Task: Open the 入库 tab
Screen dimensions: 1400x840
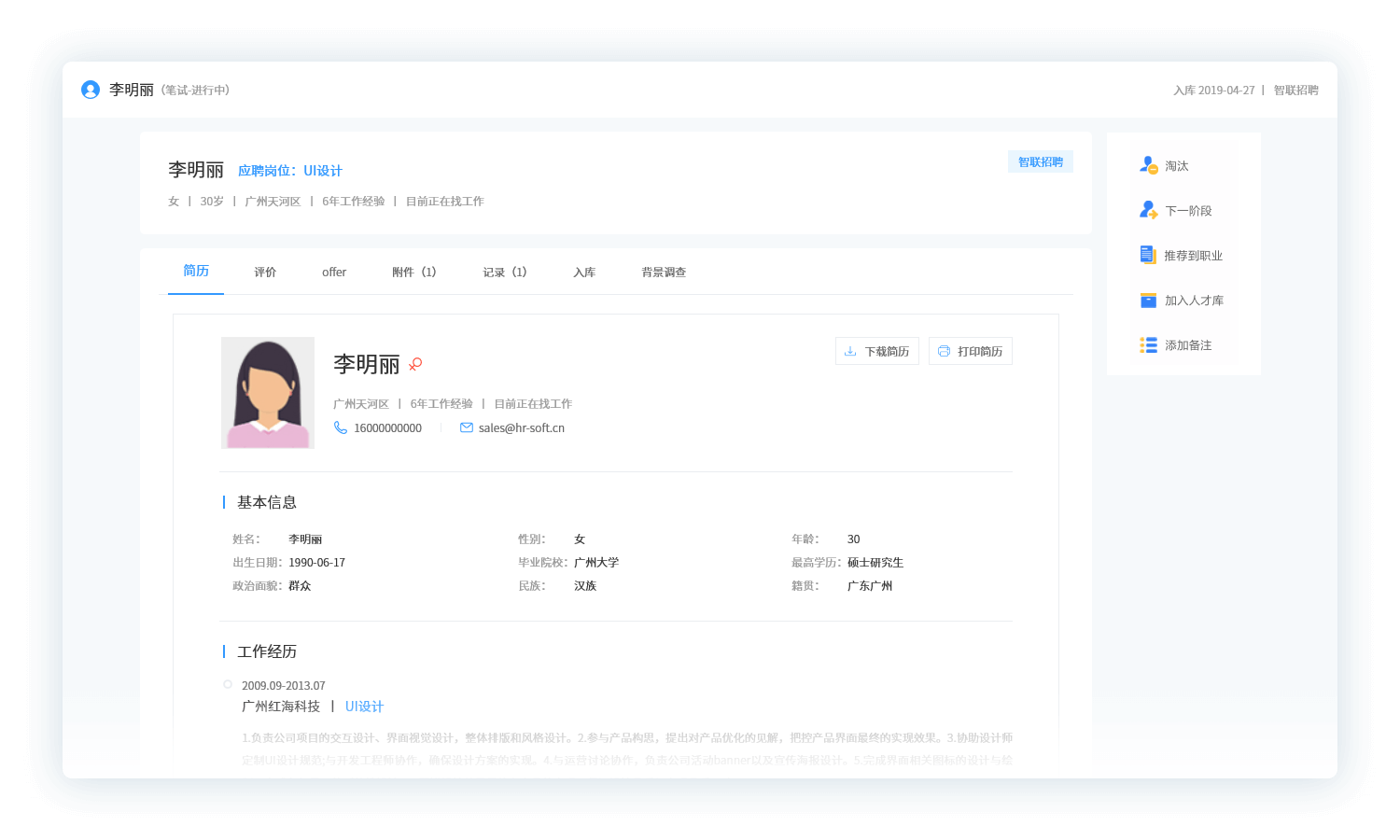Action: point(584,272)
